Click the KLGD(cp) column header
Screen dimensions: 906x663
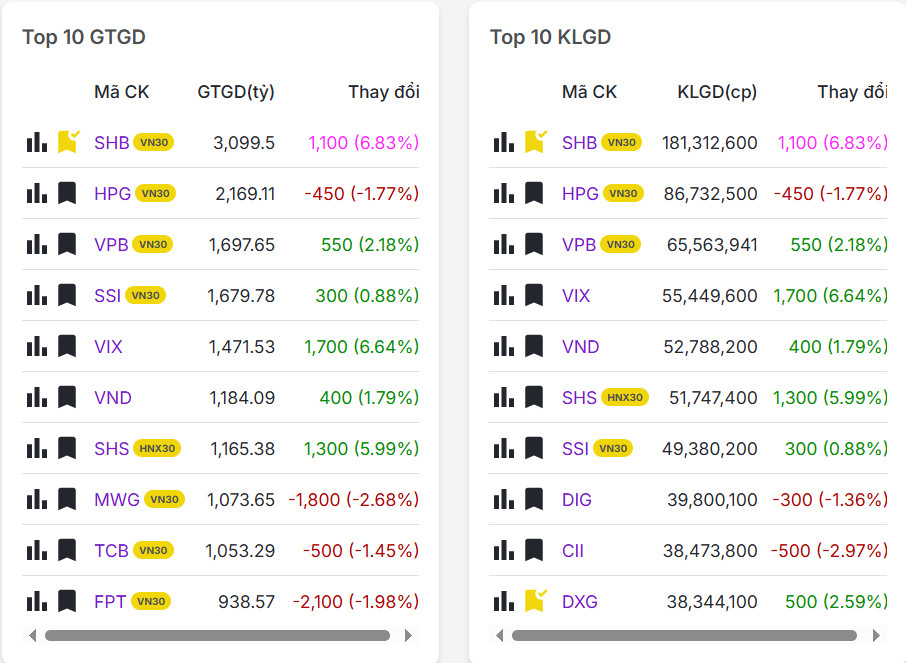tap(717, 92)
